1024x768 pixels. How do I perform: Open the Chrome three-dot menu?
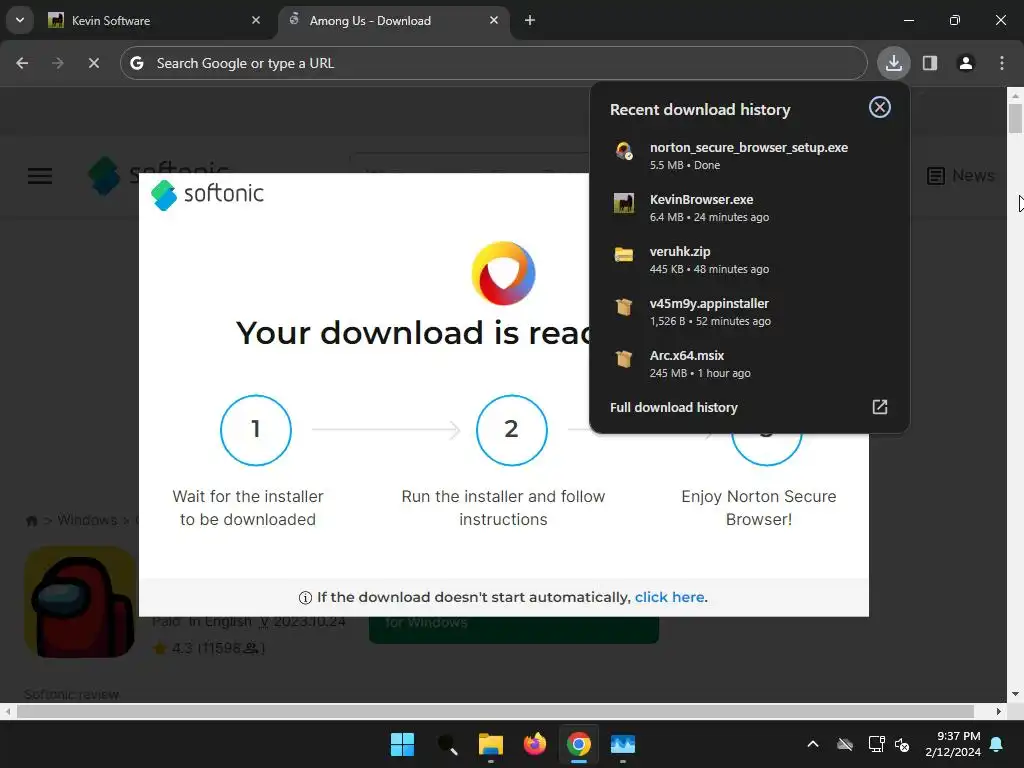(1002, 63)
